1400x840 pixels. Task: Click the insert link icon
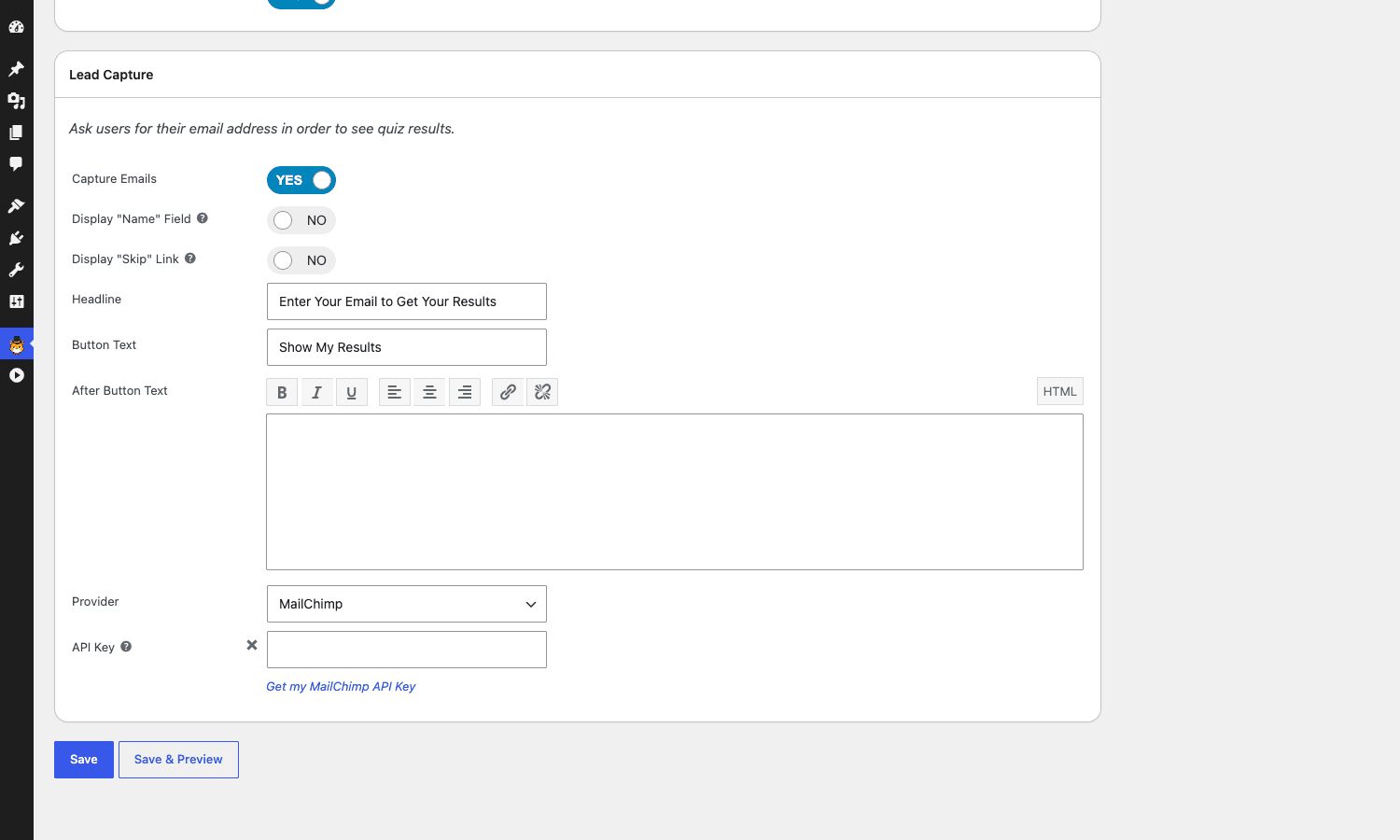point(508,392)
